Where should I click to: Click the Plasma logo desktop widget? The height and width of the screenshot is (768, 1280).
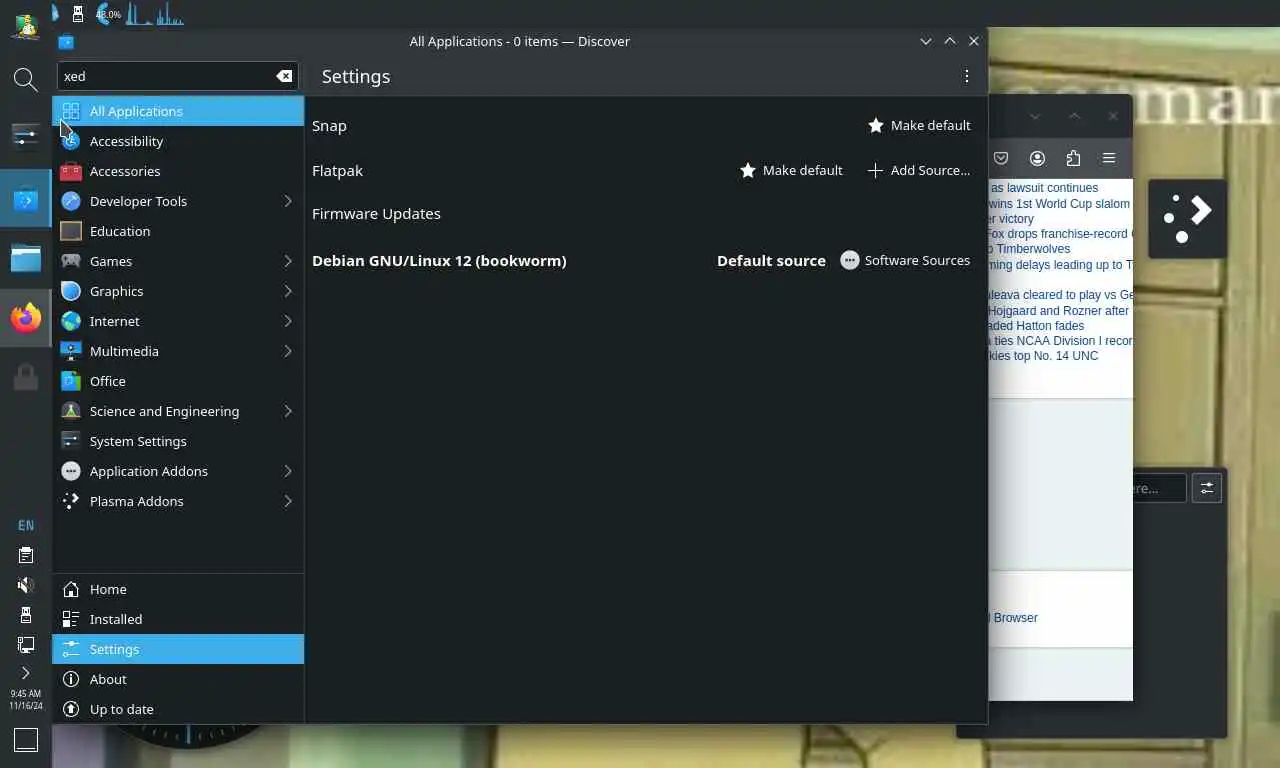point(1187,219)
